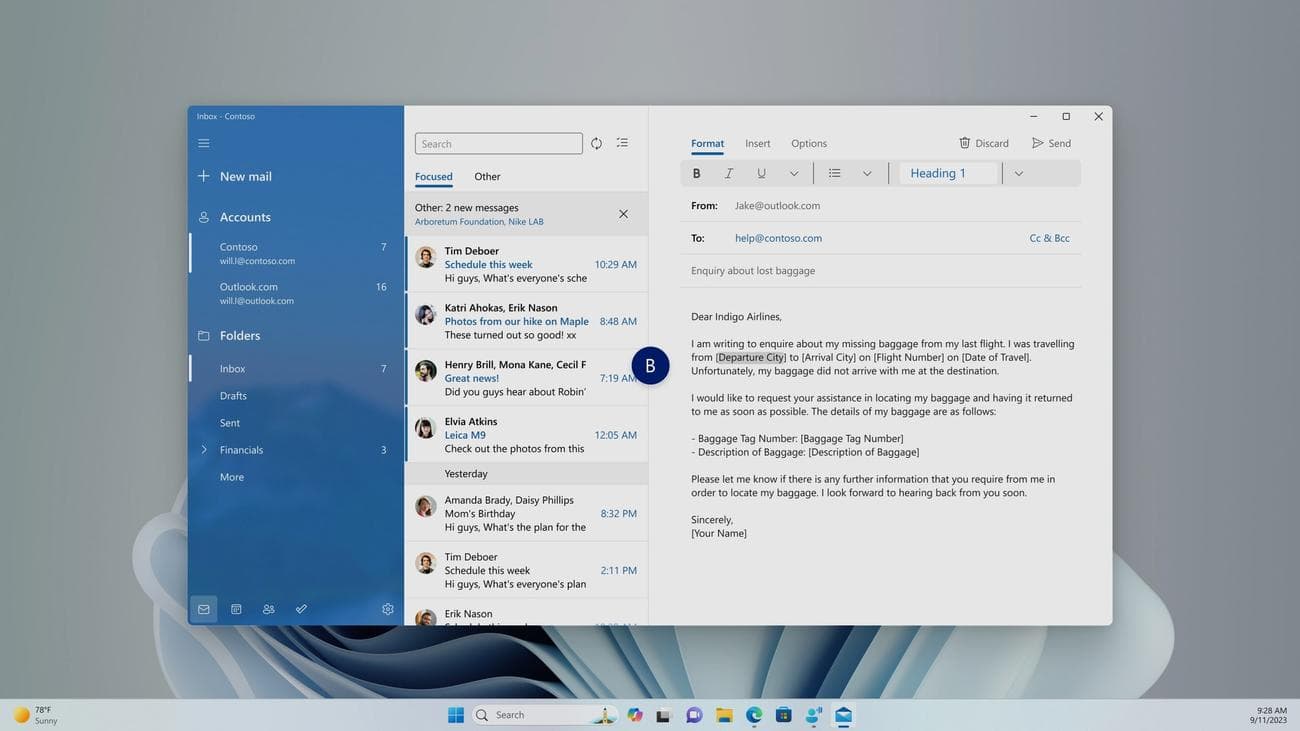
Task: Switch to the Other inbox tab
Action: pos(488,177)
